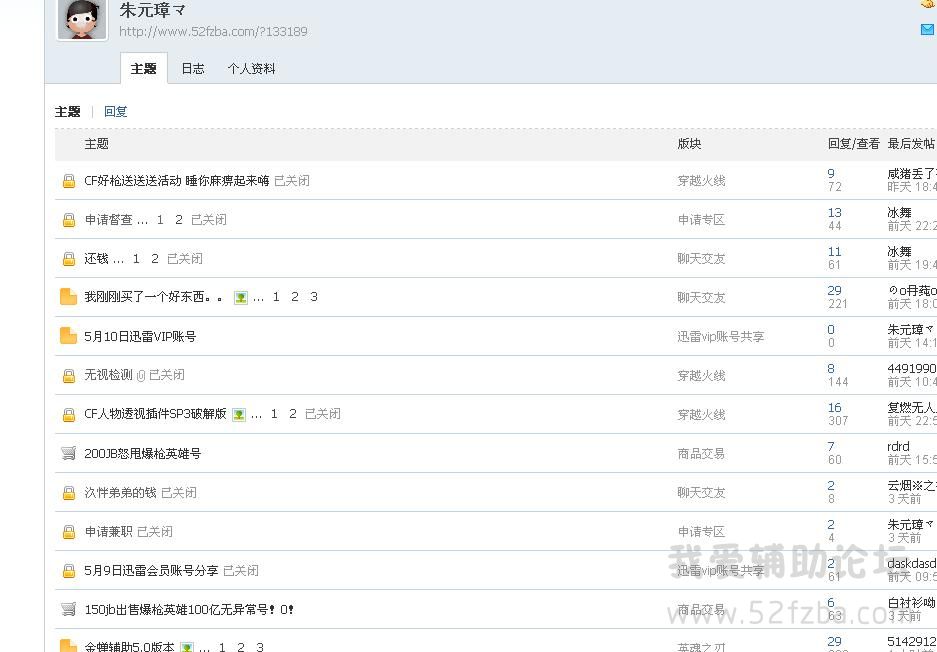The width and height of the screenshot is (937, 652).
Task: Click lock icon beside 次件弟弟的钱
Action: (x=69, y=492)
